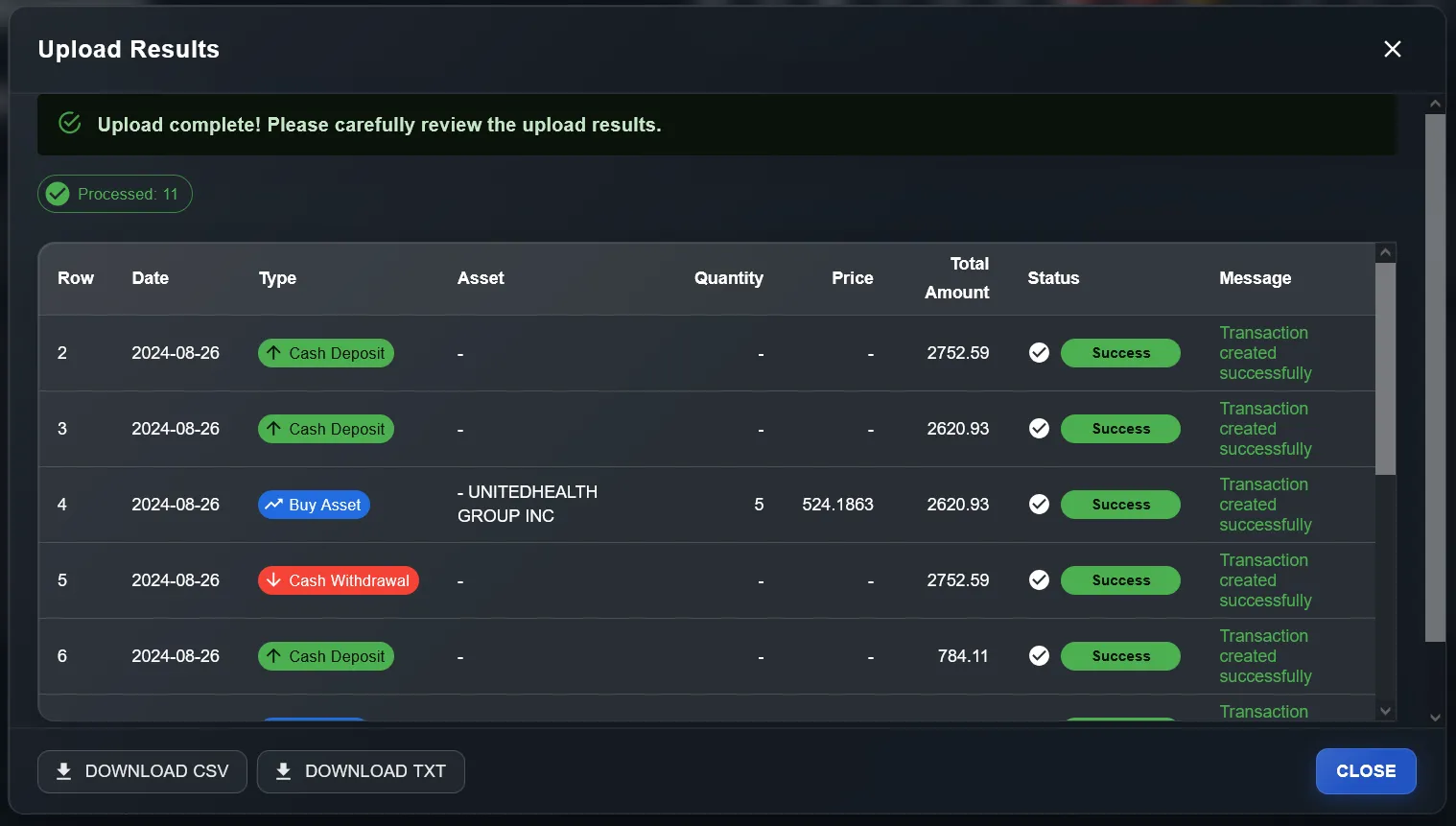Click the status checkmark circle for row 4
Image resolution: width=1456 pixels, height=826 pixels.
tap(1039, 504)
